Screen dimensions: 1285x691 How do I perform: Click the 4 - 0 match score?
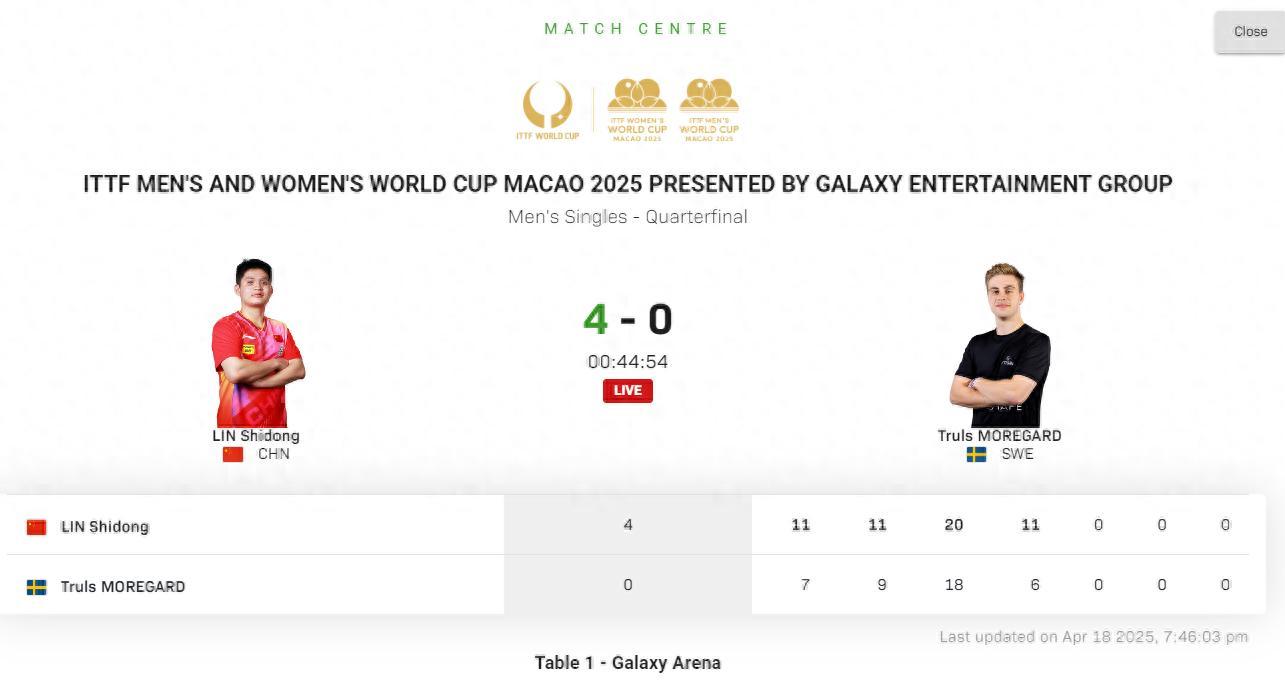(x=628, y=320)
